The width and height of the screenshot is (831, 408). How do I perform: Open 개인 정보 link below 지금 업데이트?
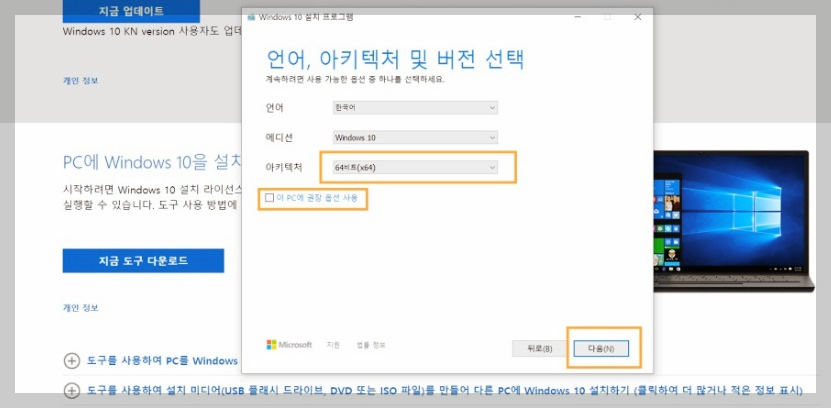click(x=81, y=81)
